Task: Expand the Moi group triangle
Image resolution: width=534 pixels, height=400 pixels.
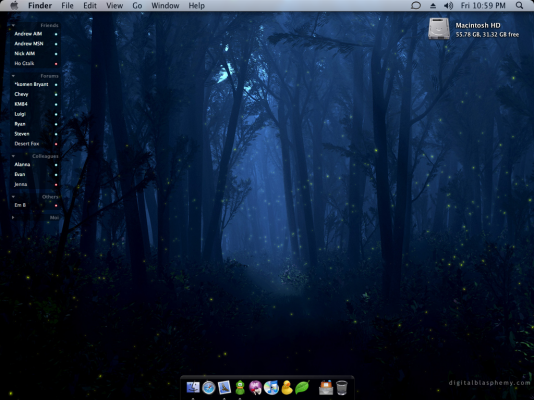Action: click(13, 218)
